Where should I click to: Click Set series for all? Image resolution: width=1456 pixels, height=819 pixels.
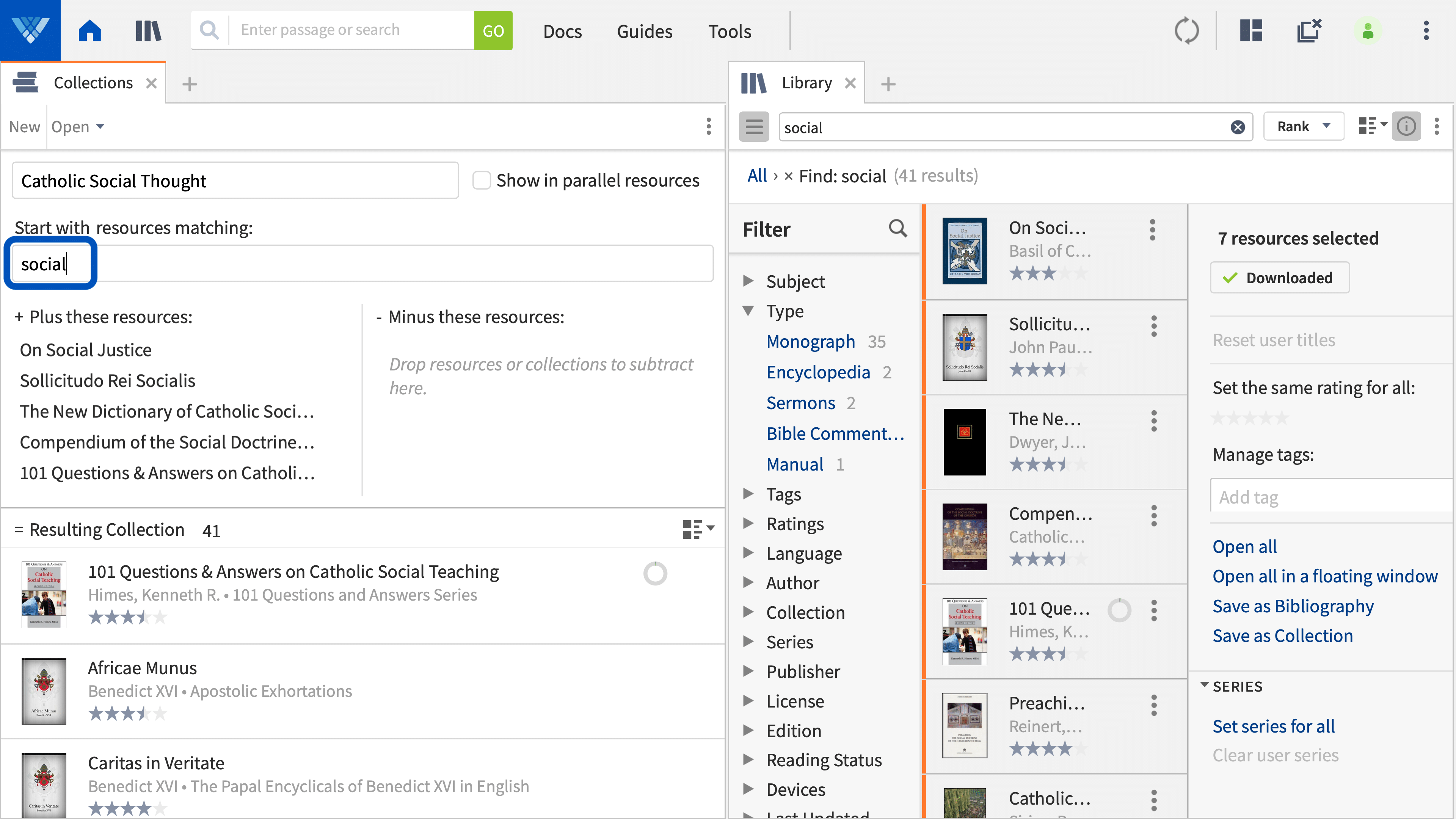point(1274,726)
